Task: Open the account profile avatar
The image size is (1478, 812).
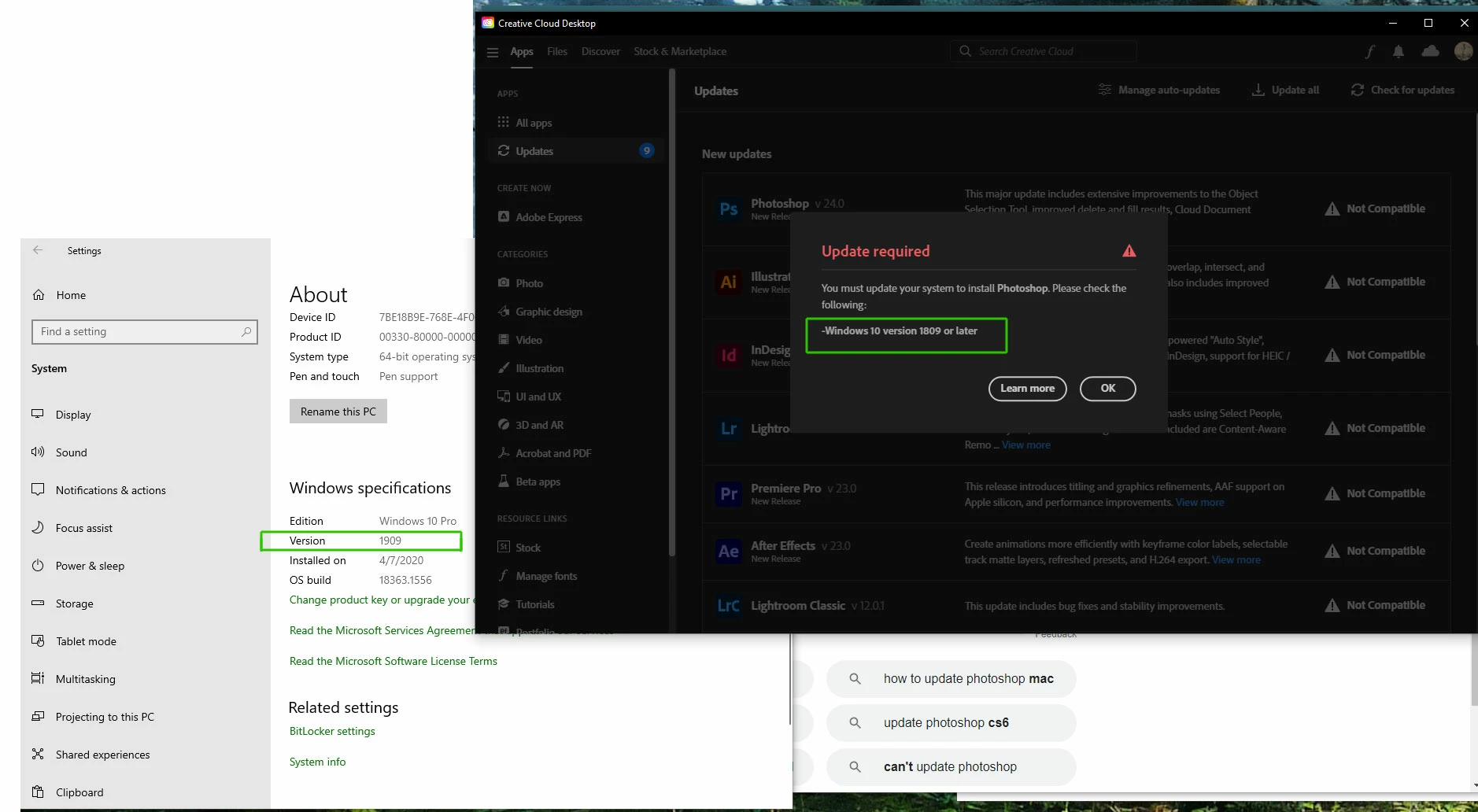Action: [1463, 51]
